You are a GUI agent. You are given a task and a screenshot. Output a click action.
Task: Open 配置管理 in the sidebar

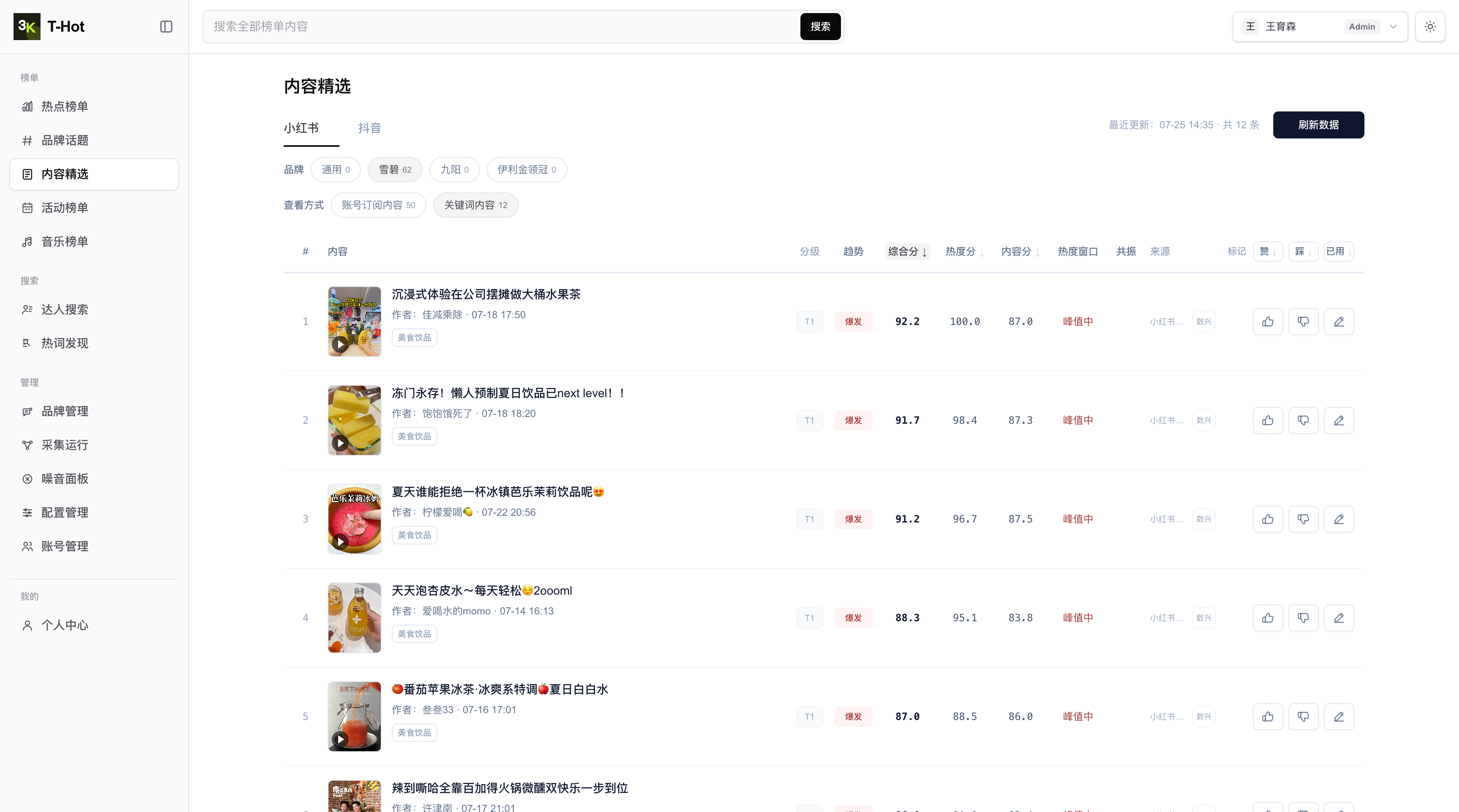(x=94, y=512)
